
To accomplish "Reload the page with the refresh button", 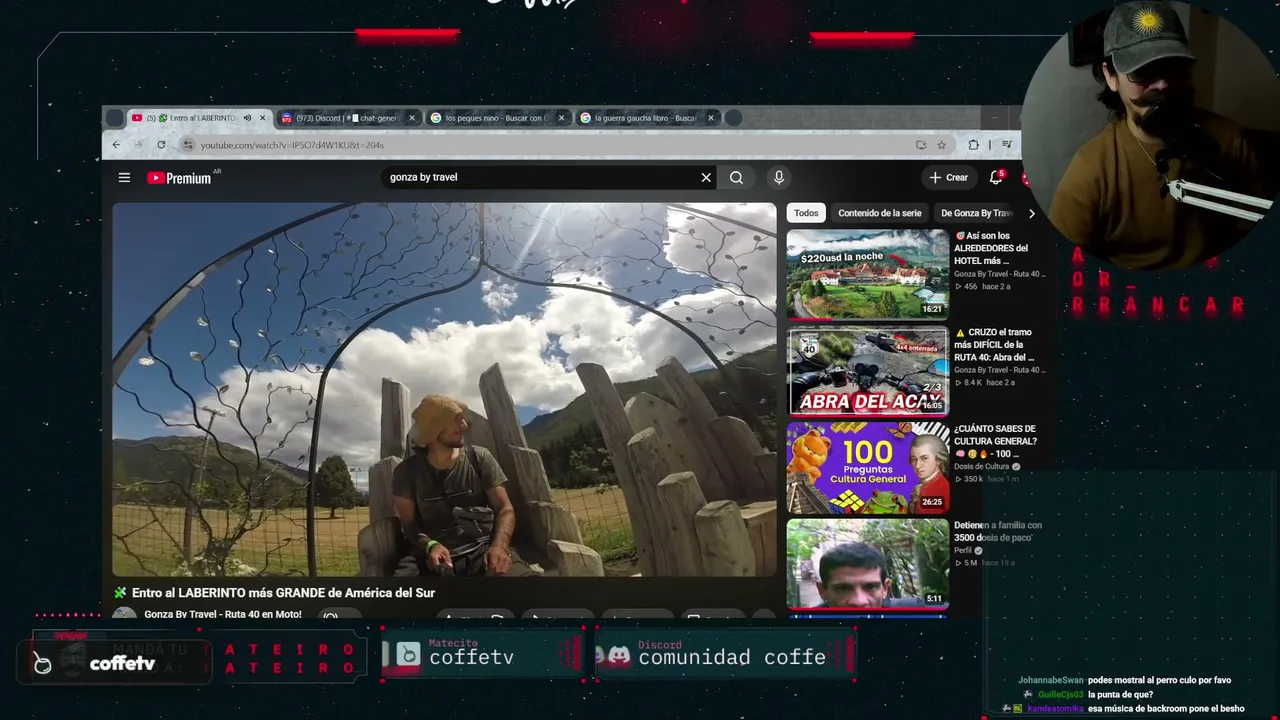I will (x=161, y=145).
